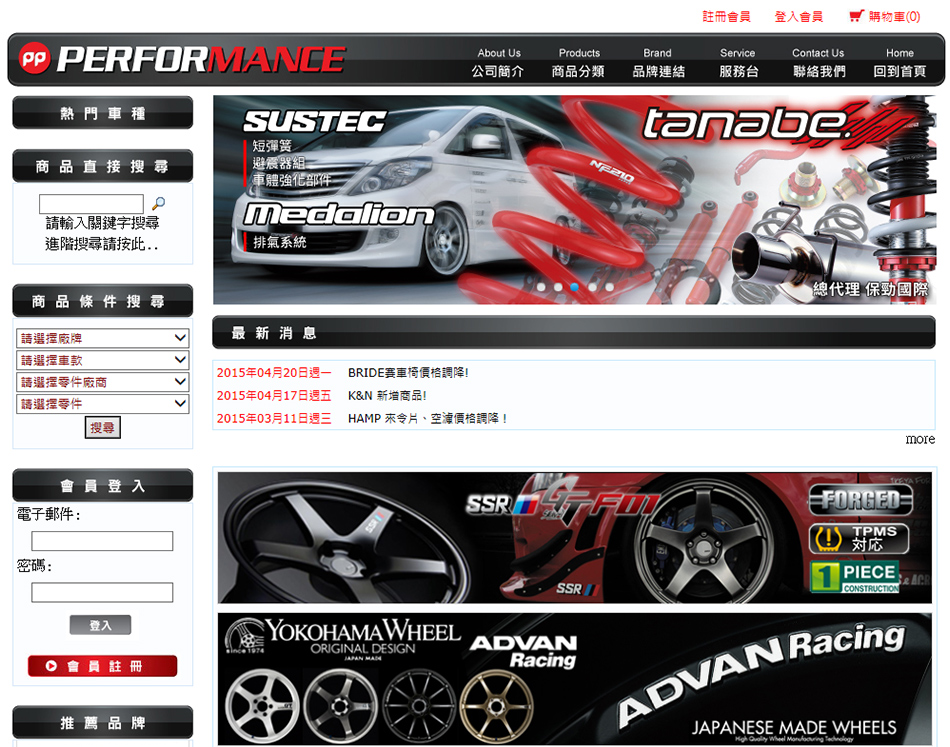The height and width of the screenshot is (747, 950).
Task: Click the SSR GTF01 wheel banner
Action: 574,538
